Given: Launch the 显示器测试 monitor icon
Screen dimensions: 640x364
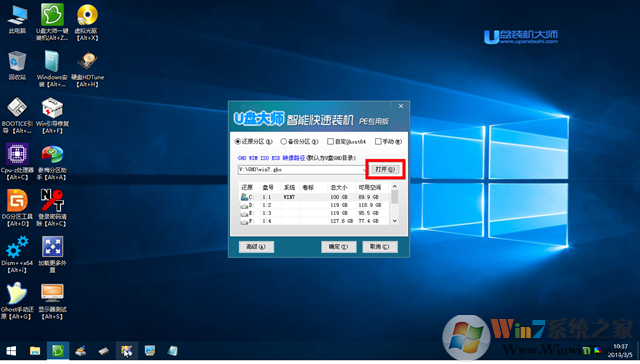Looking at the screenshot, I should click(x=52, y=301).
